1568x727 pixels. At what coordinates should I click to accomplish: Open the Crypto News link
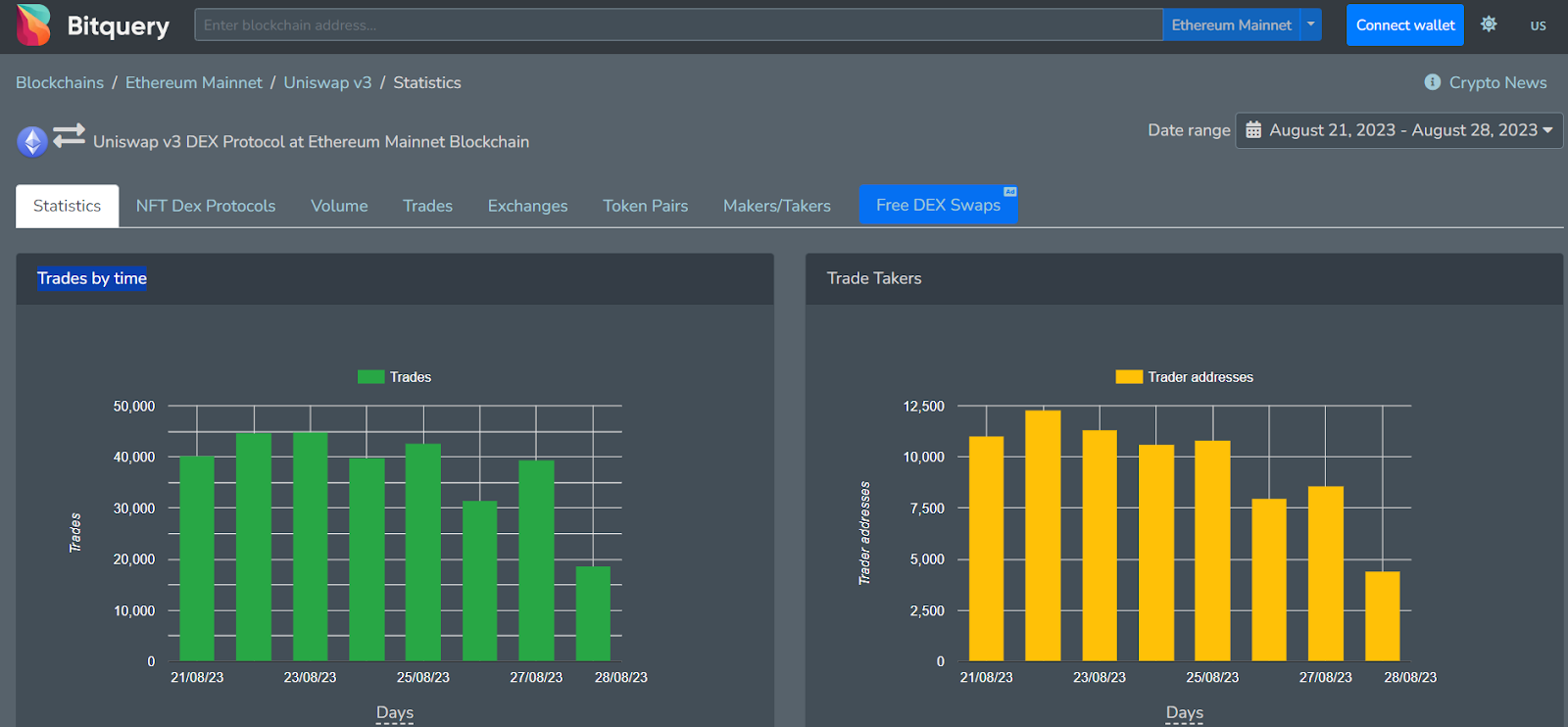coord(1497,82)
